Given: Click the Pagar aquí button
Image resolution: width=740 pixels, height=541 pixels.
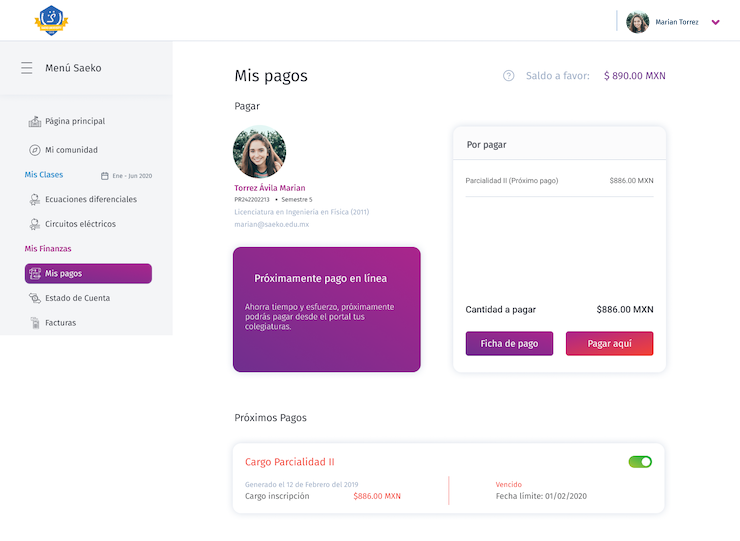Looking at the screenshot, I should (x=609, y=343).
